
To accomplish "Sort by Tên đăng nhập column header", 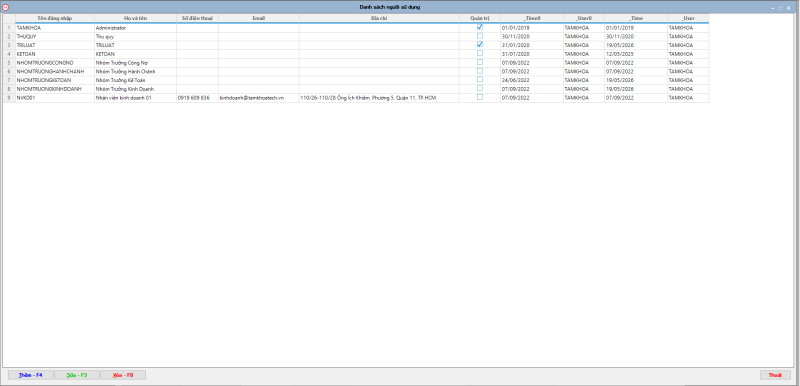I will [55, 18].
